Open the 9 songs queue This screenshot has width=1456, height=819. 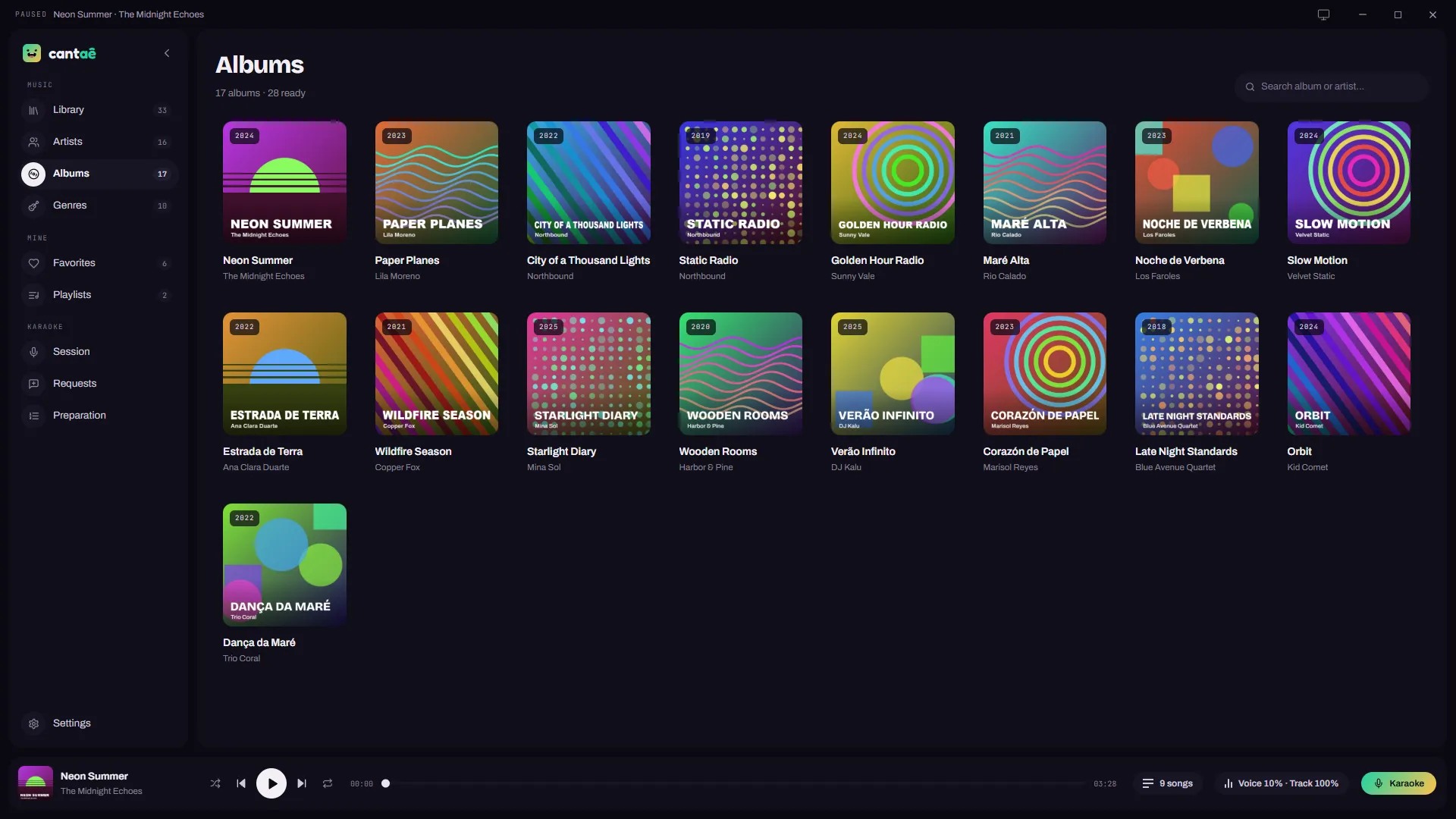point(1168,783)
